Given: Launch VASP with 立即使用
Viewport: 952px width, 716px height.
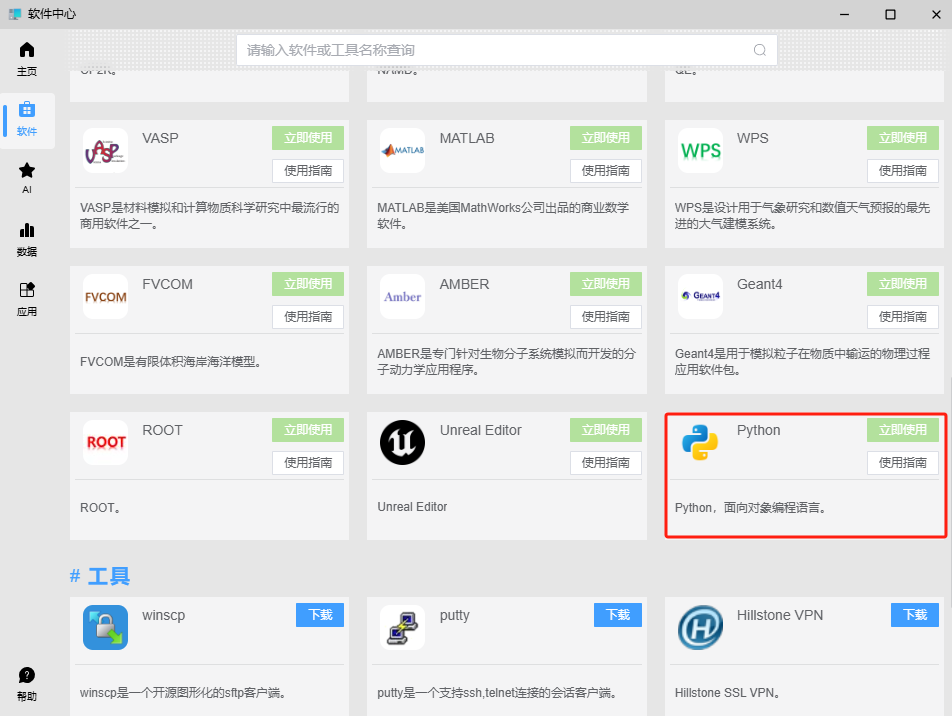Looking at the screenshot, I should point(308,138).
